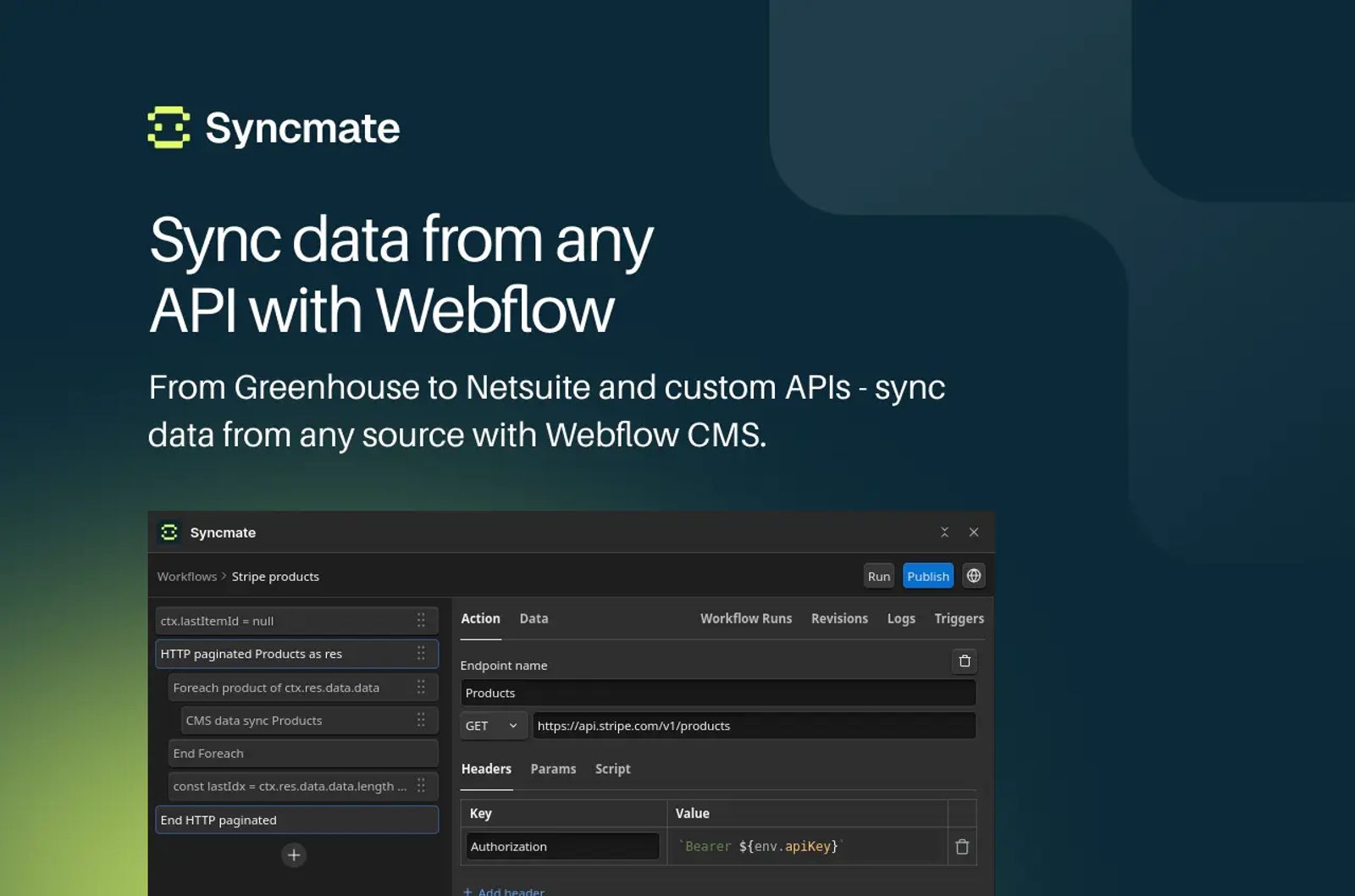
Task: Select the Script sub-tab
Action: point(612,769)
